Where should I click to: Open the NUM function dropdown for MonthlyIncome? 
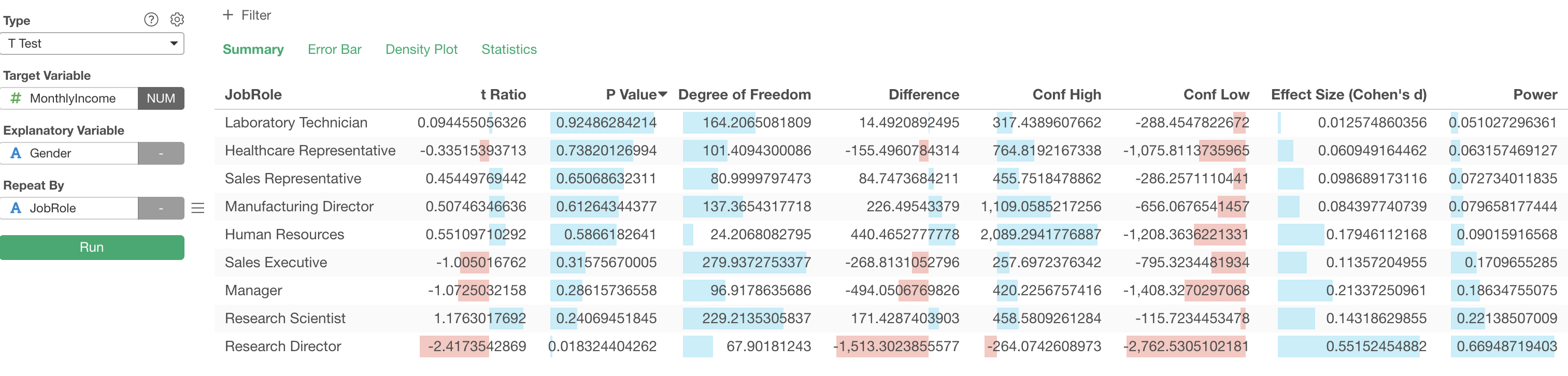click(x=161, y=98)
